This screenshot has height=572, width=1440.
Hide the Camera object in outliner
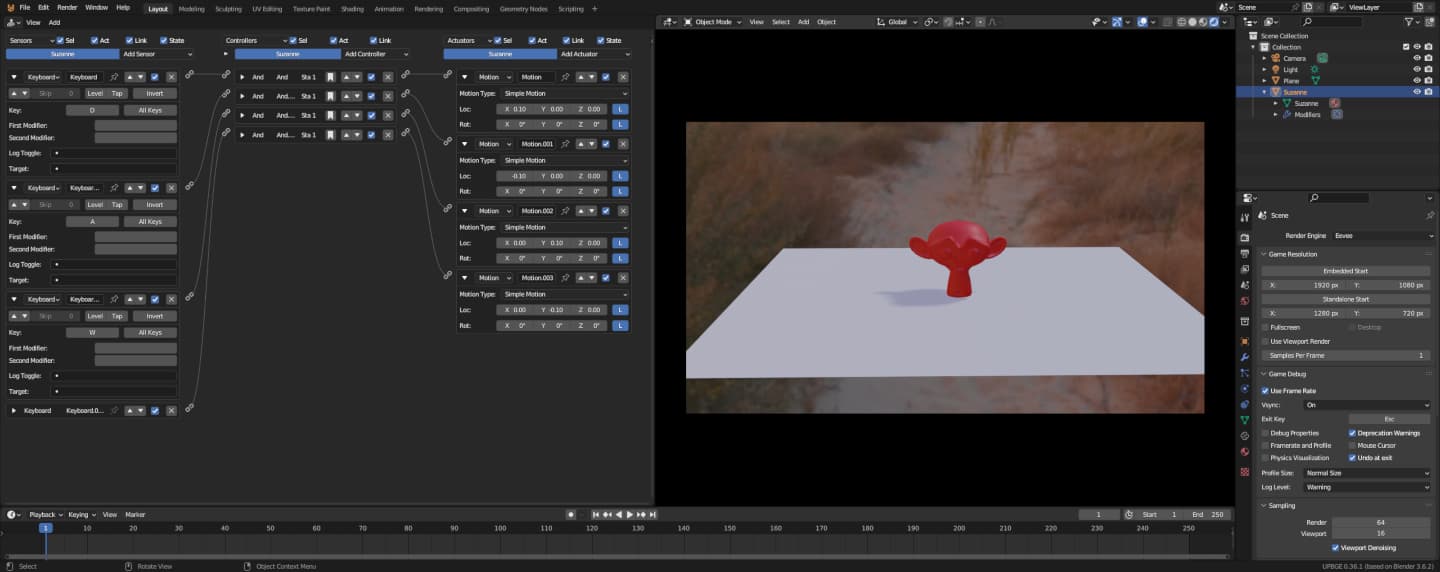(1416, 58)
